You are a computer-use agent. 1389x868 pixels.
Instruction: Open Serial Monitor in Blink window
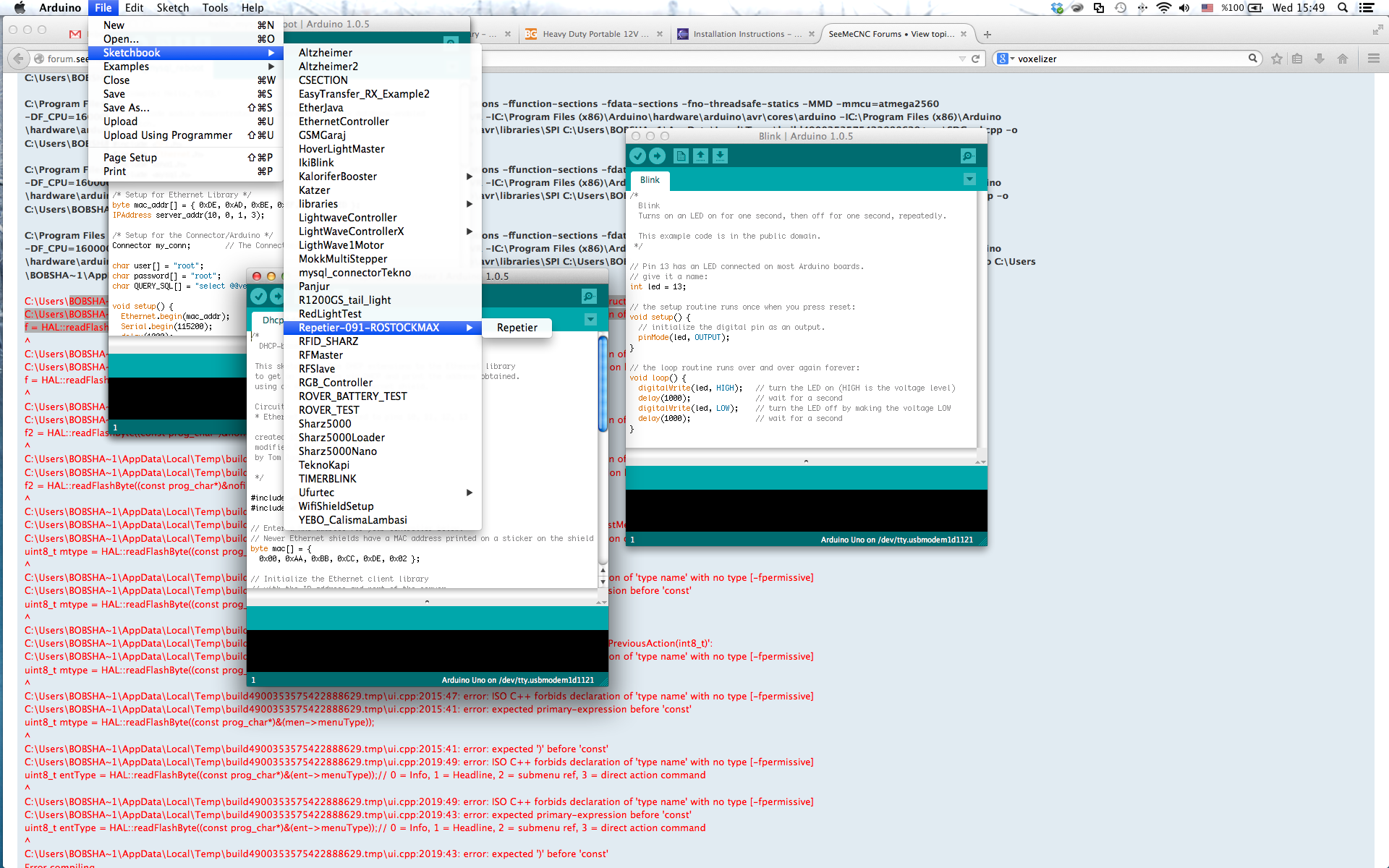point(968,156)
